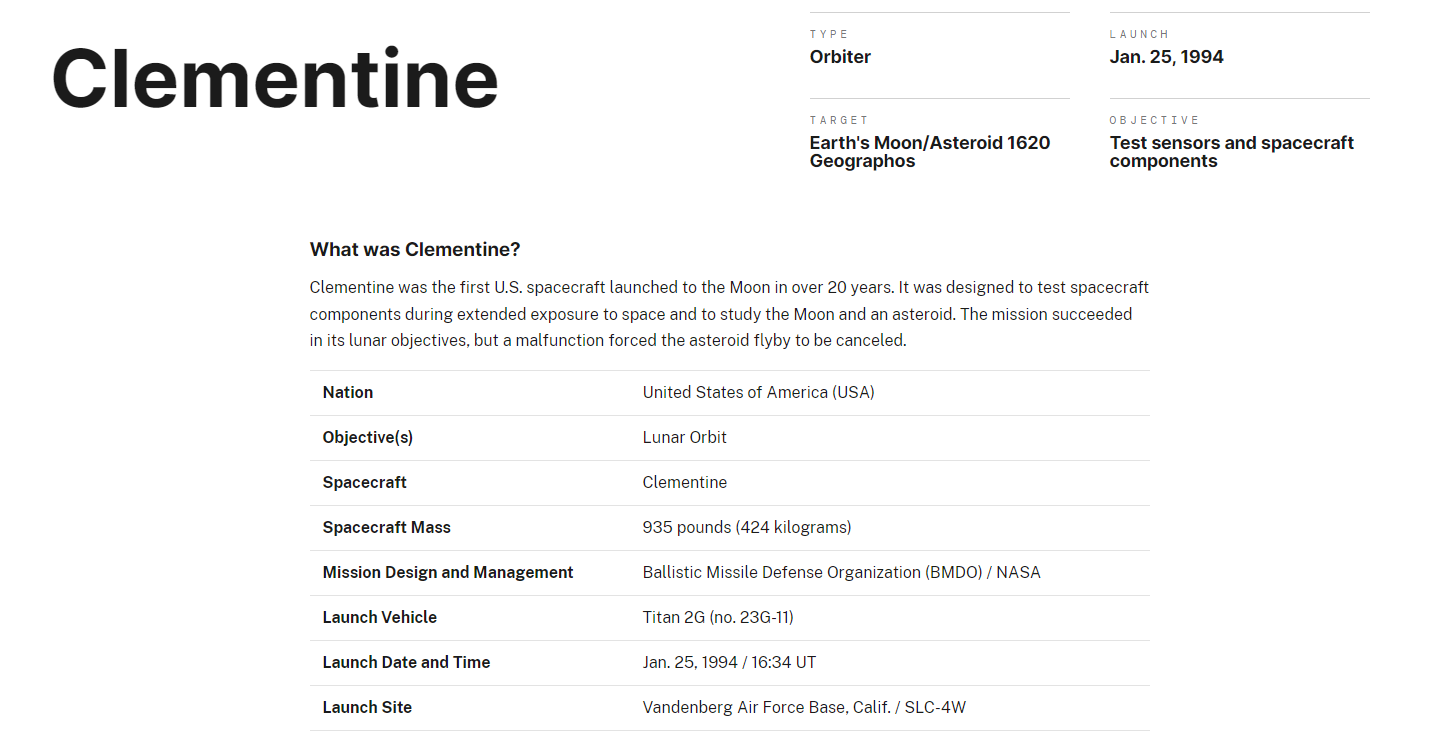
Task: Click 'Test sensors and spacecraft components' text
Action: click(1231, 152)
